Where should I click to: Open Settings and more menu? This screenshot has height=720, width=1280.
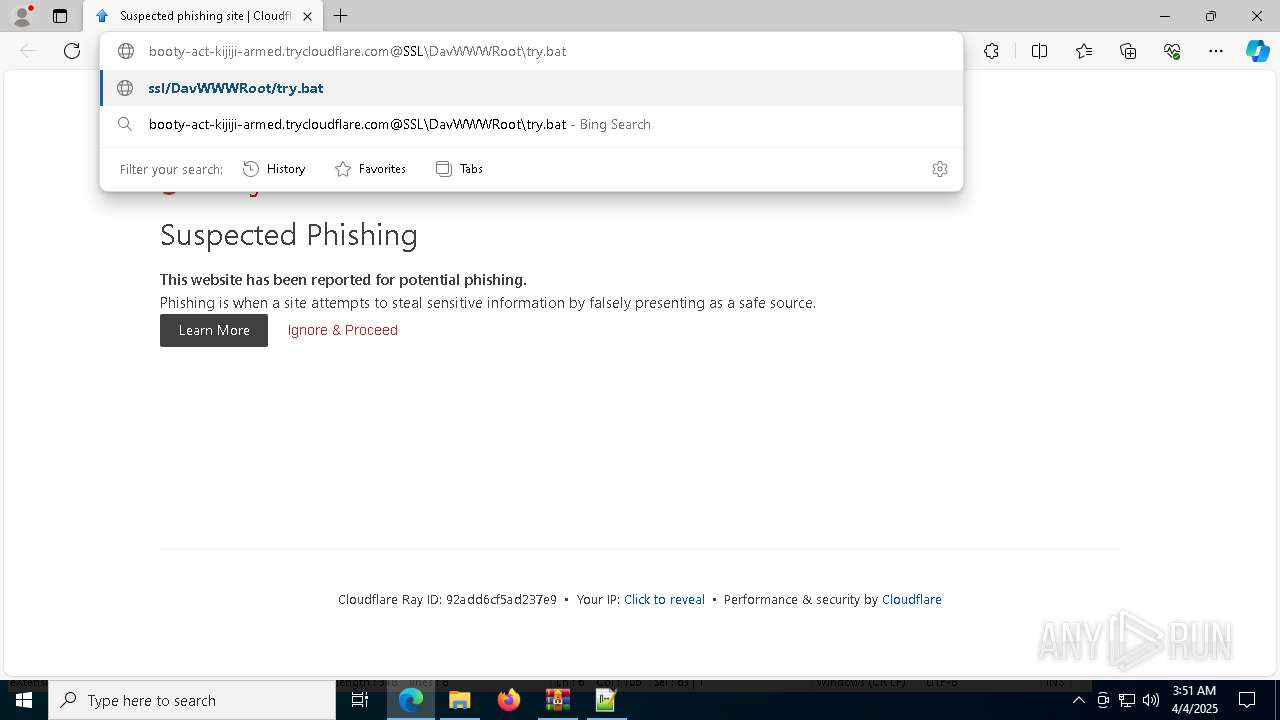coord(1216,51)
